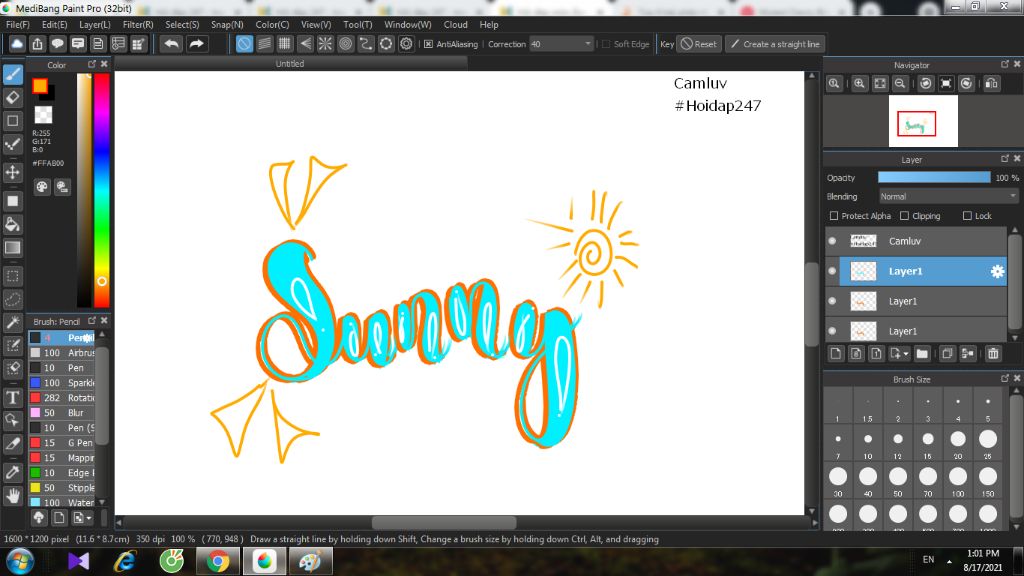Enable crisscross grid snap
The image size is (1024, 576).
[285, 44]
